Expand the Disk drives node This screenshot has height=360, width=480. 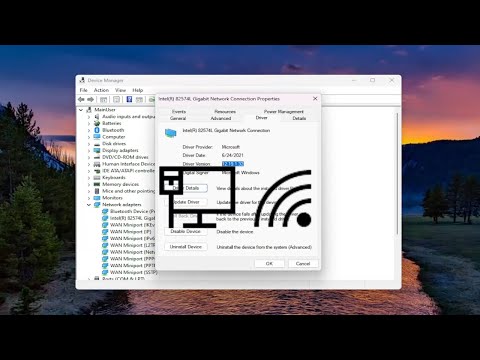point(89,144)
